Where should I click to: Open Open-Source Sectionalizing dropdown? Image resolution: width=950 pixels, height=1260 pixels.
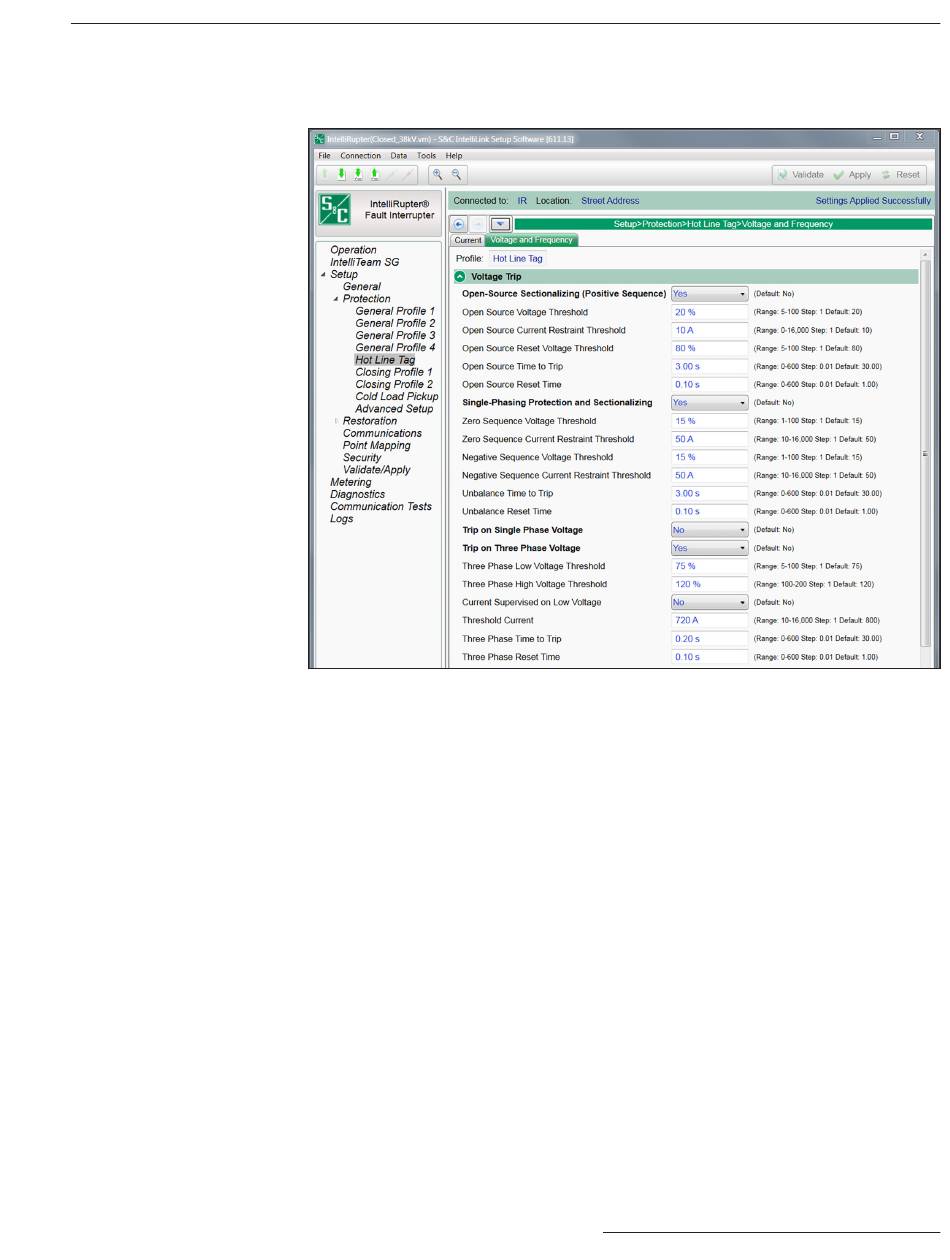(709, 294)
